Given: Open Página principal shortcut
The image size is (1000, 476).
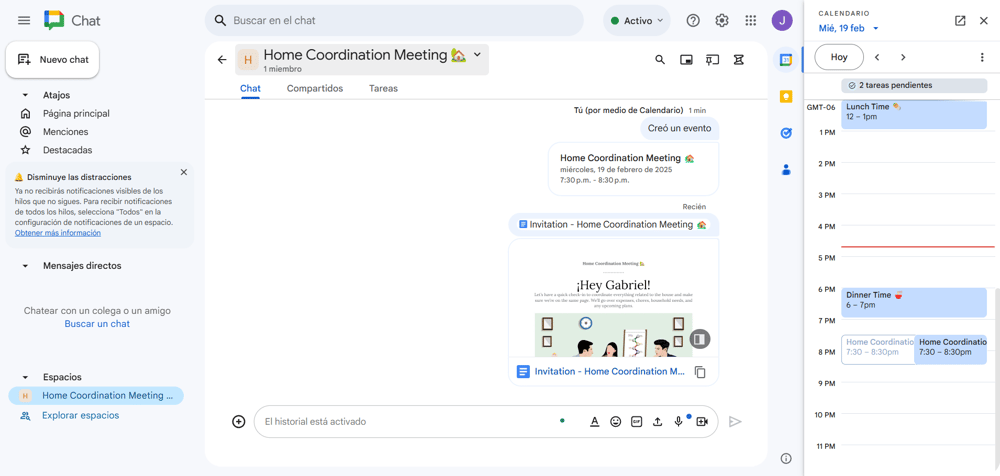Looking at the screenshot, I should pos(76,114).
